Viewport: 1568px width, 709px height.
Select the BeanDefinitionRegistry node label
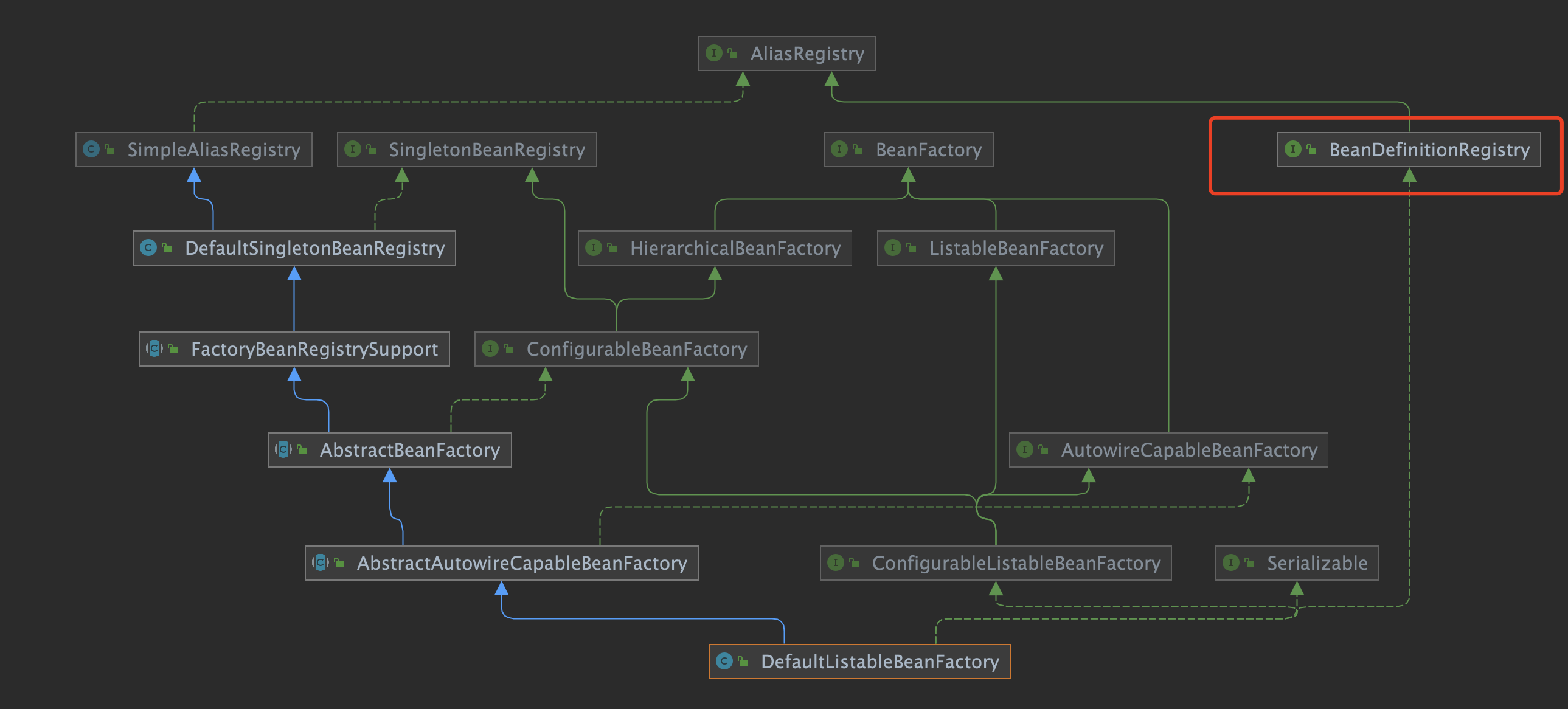coord(1429,150)
